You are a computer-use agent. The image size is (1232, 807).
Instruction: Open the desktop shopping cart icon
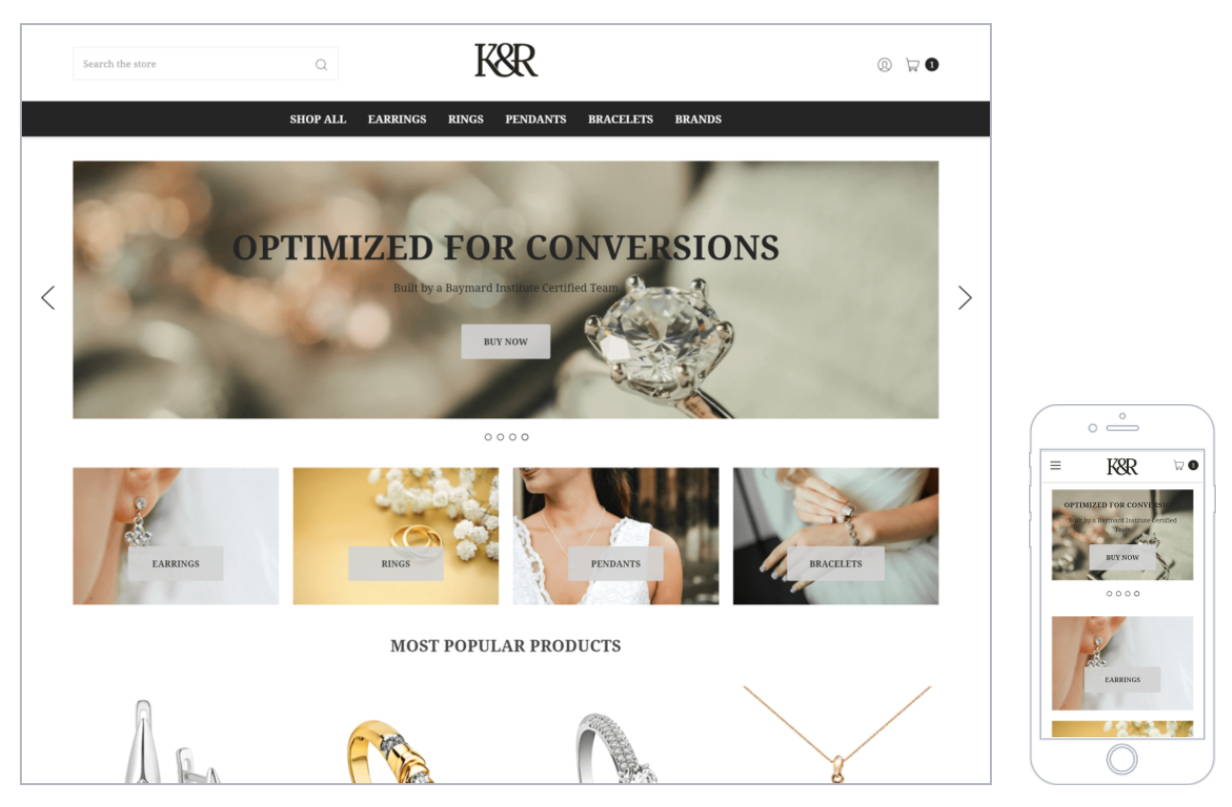912,65
